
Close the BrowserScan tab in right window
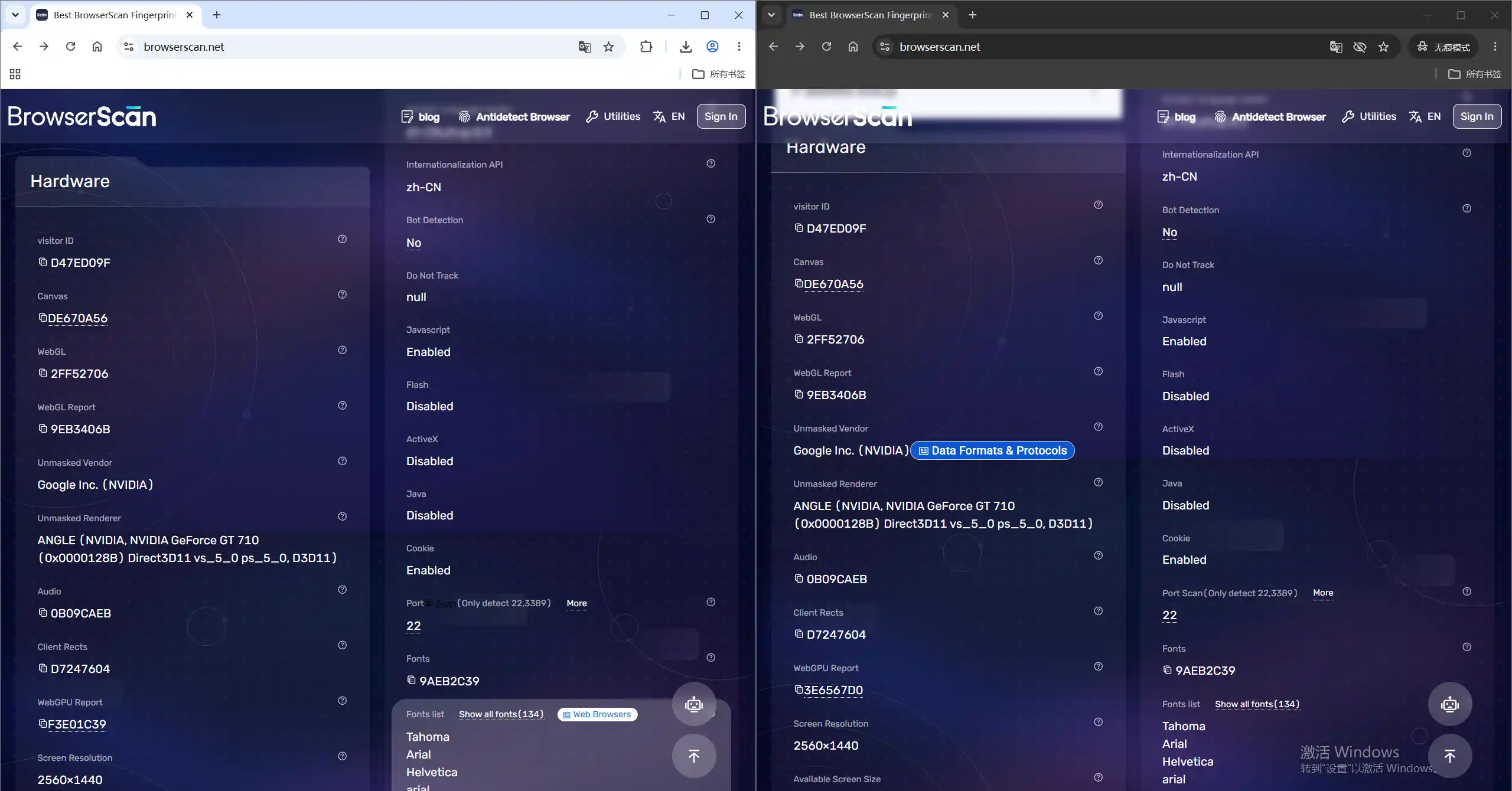pos(946,15)
